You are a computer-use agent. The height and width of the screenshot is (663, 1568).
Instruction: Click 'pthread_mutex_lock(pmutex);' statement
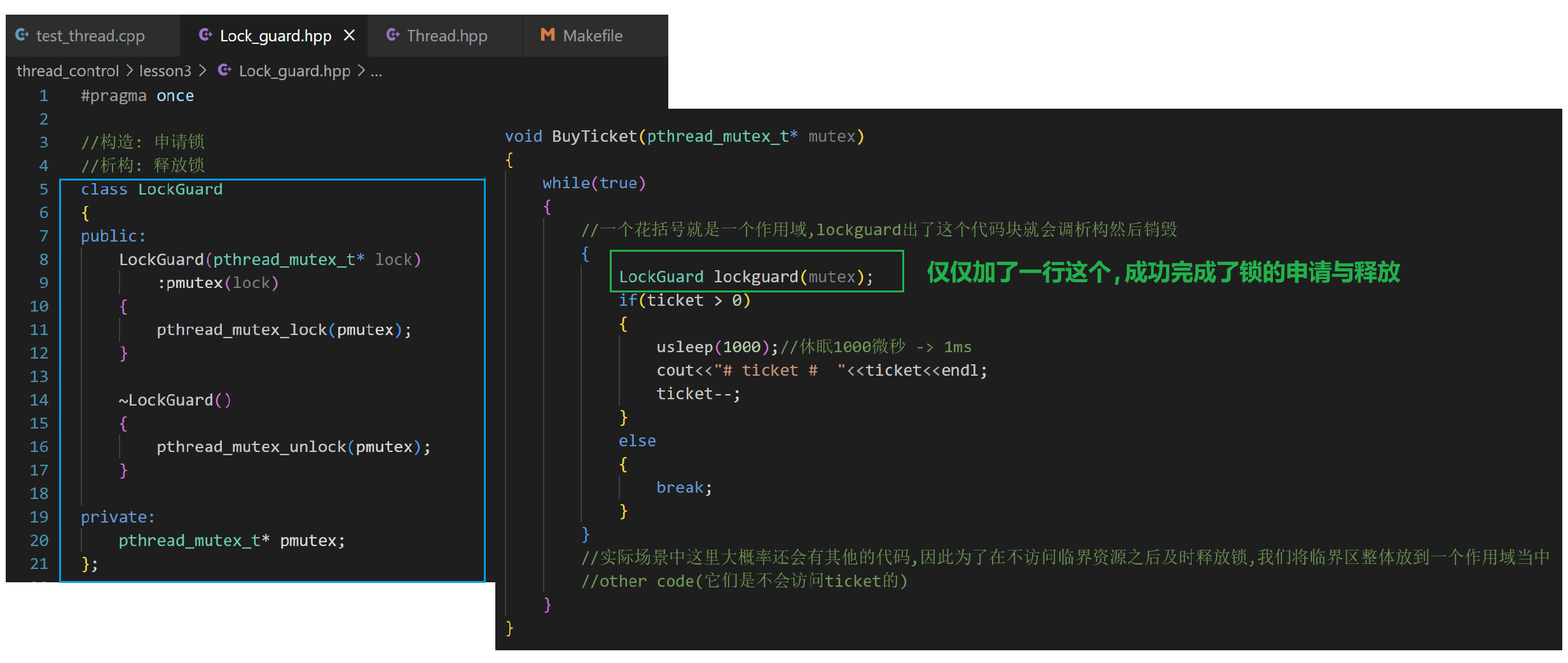pyautogui.click(x=284, y=330)
